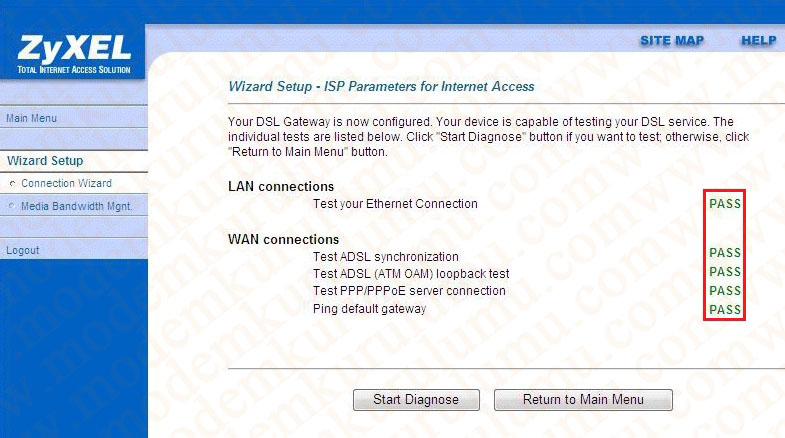Image resolution: width=785 pixels, height=438 pixels.
Task: Log out via the Logout link
Action: pyautogui.click(x=23, y=250)
